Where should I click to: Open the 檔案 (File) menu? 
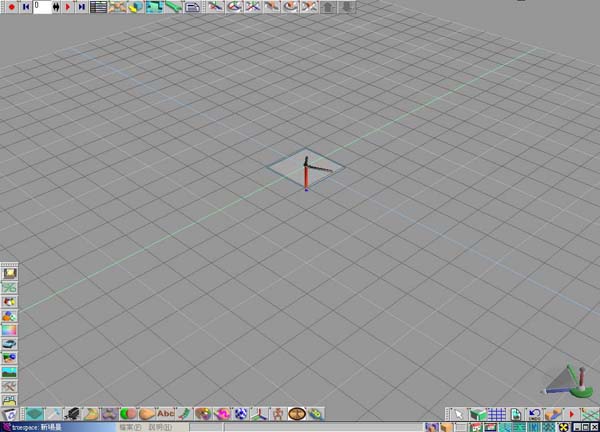[129, 426]
